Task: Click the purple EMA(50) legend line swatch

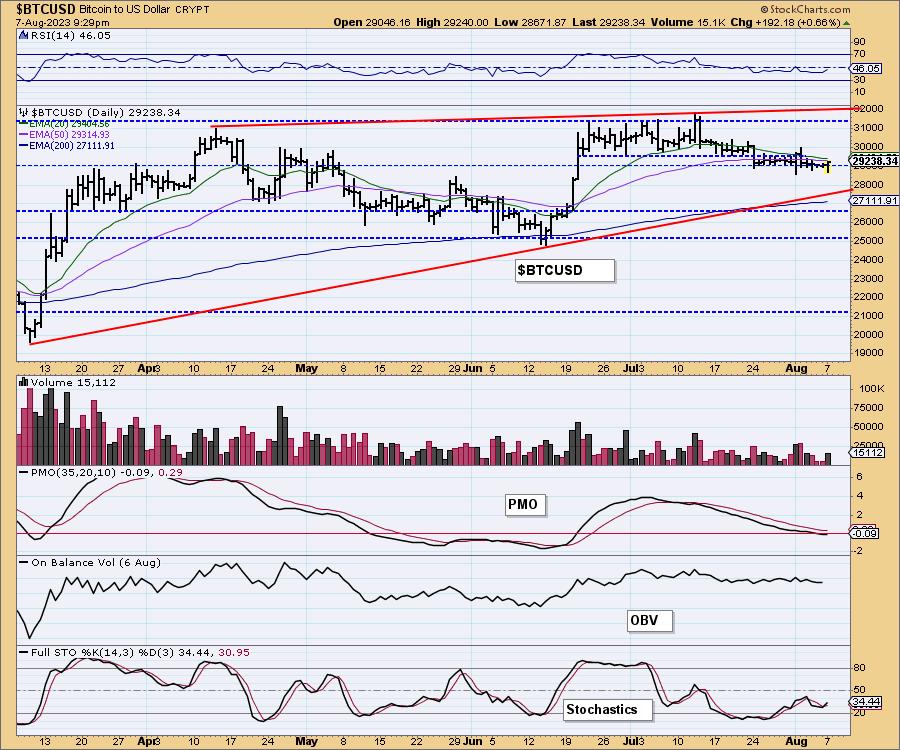Action: 24,134
